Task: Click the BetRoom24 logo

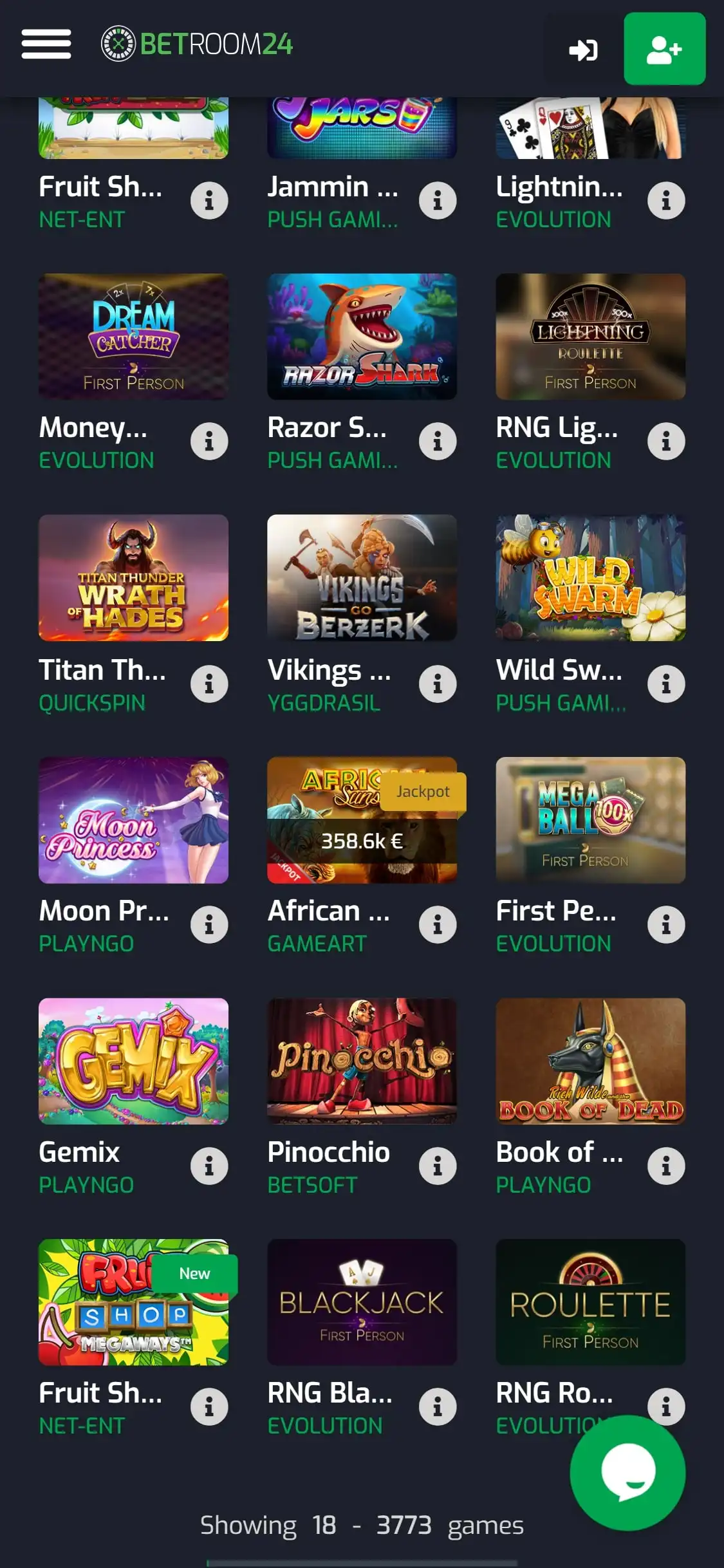Action: point(197,44)
